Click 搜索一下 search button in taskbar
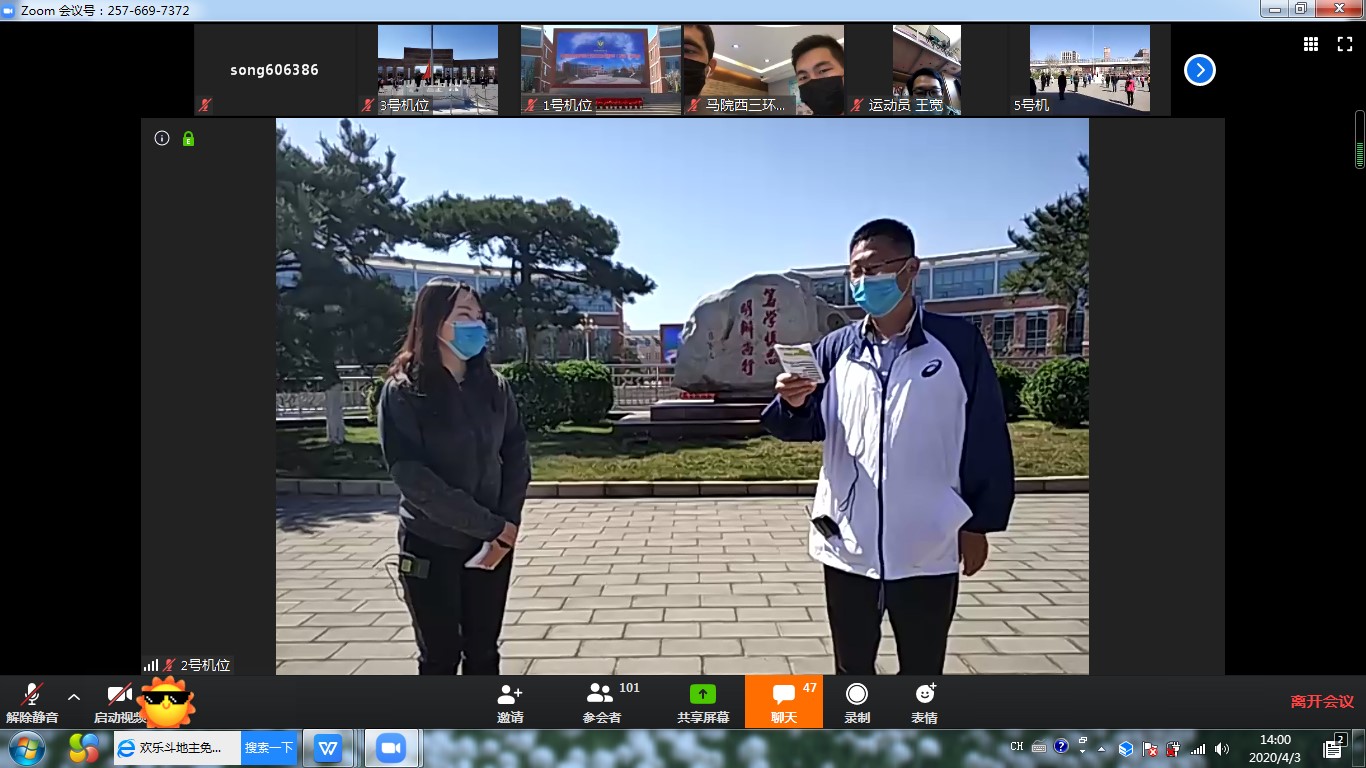This screenshot has width=1366, height=768. click(269, 747)
